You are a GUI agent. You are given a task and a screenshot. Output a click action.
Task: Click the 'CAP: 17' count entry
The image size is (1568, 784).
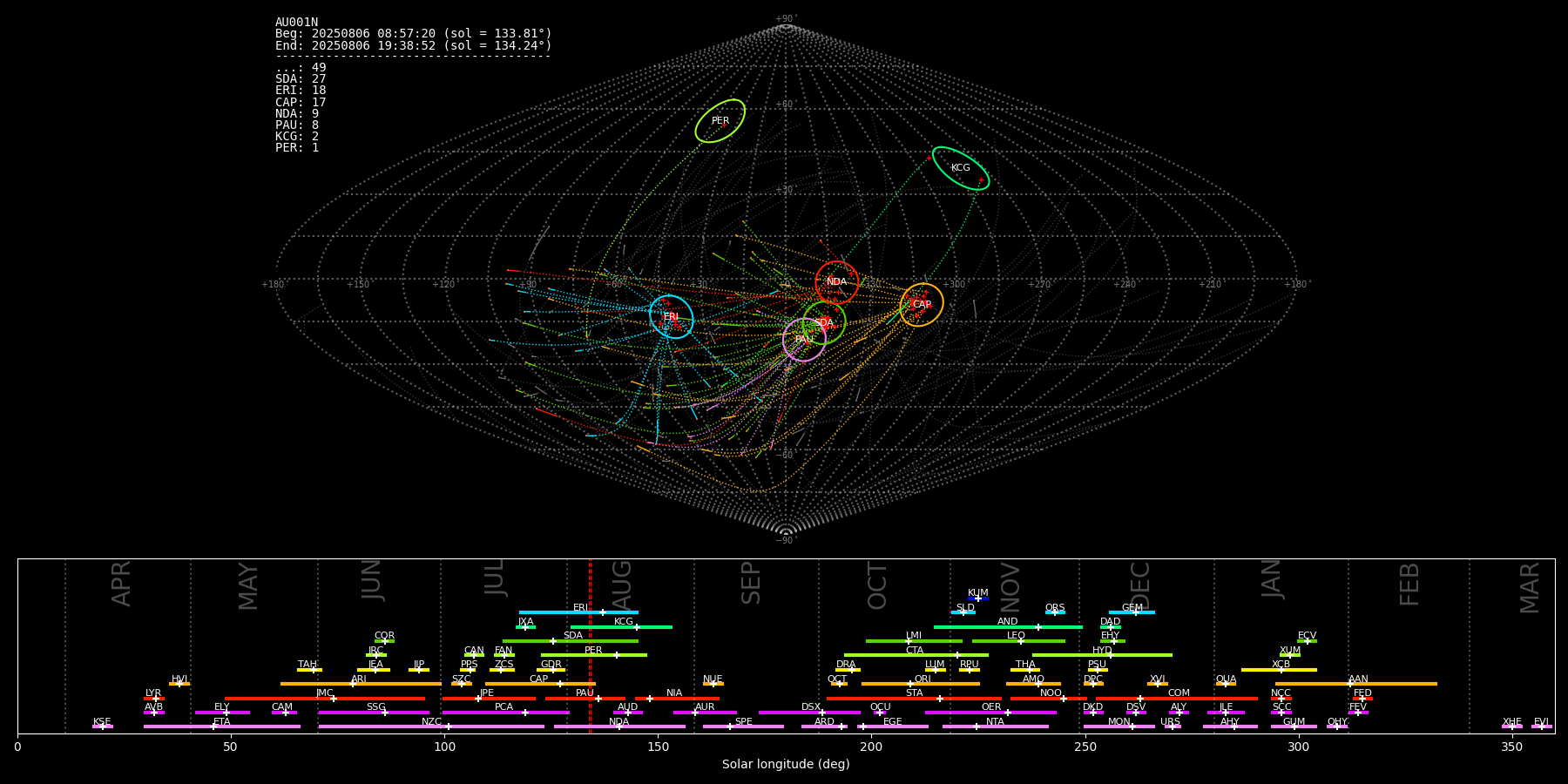pos(301,103)
